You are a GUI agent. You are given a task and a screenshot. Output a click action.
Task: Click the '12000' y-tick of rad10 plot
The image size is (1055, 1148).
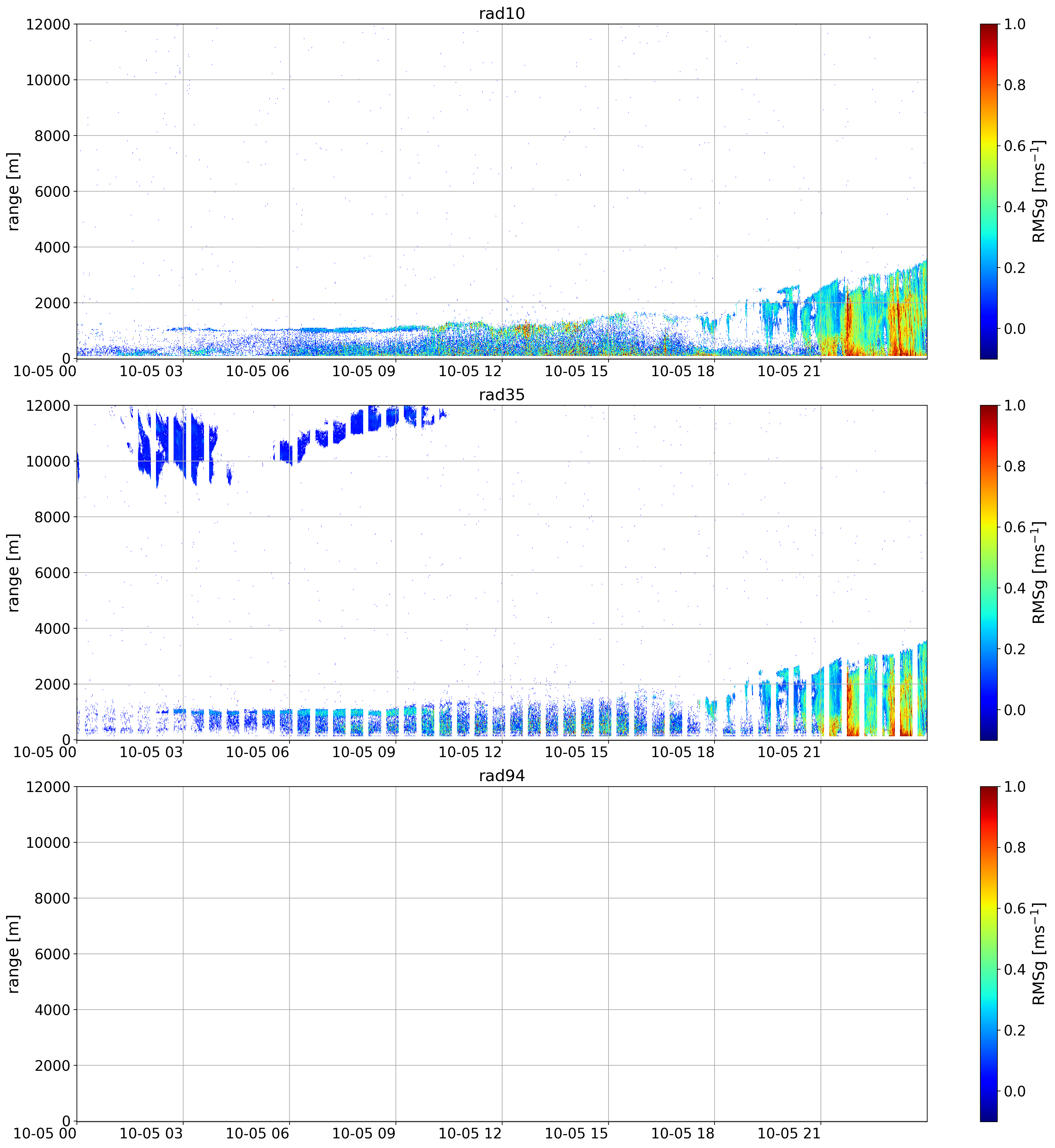pyautogui.click(x=48, y=24)
